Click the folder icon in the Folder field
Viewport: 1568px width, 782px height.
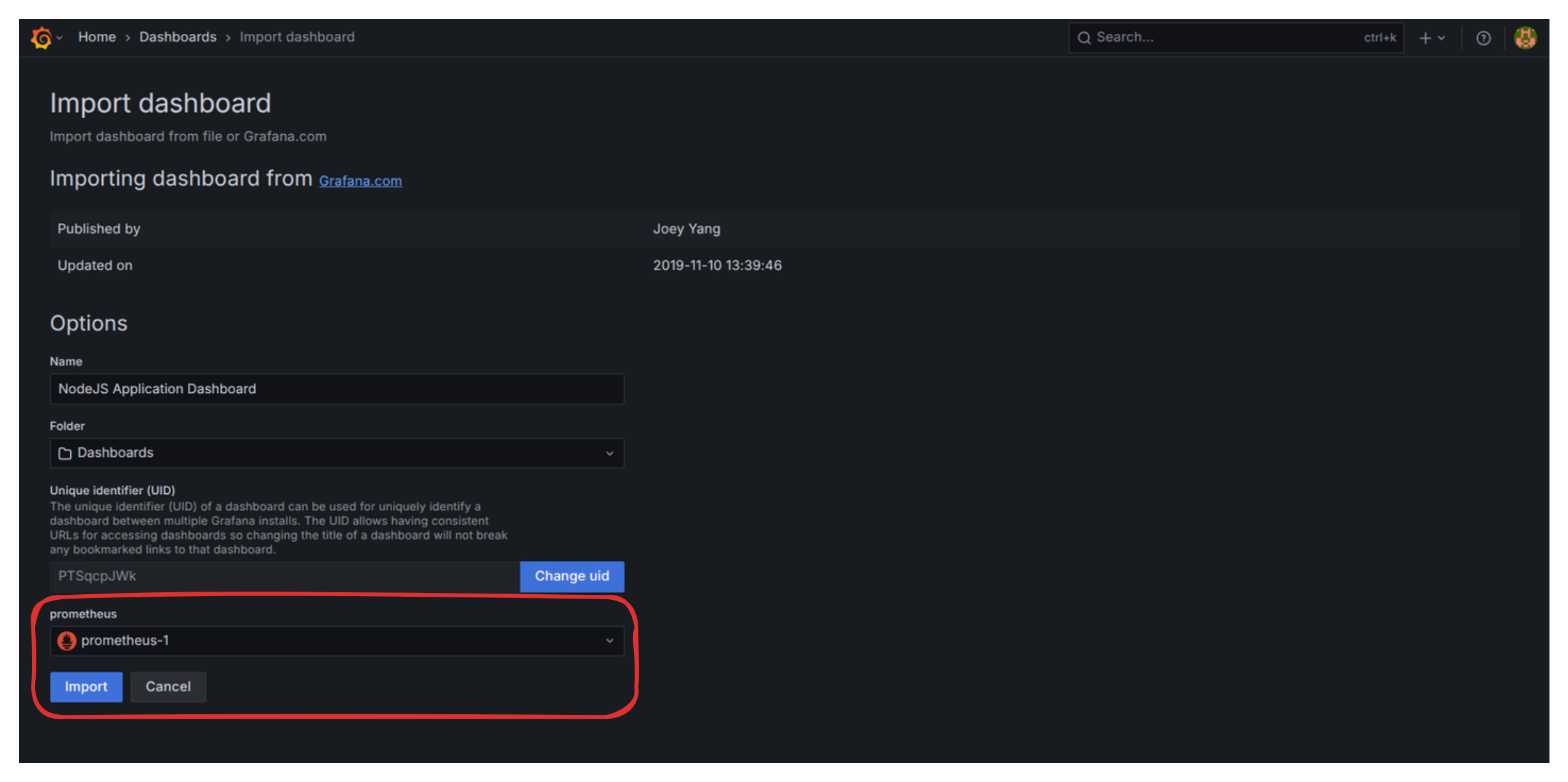pyautogui.click(x=65, y=453)
